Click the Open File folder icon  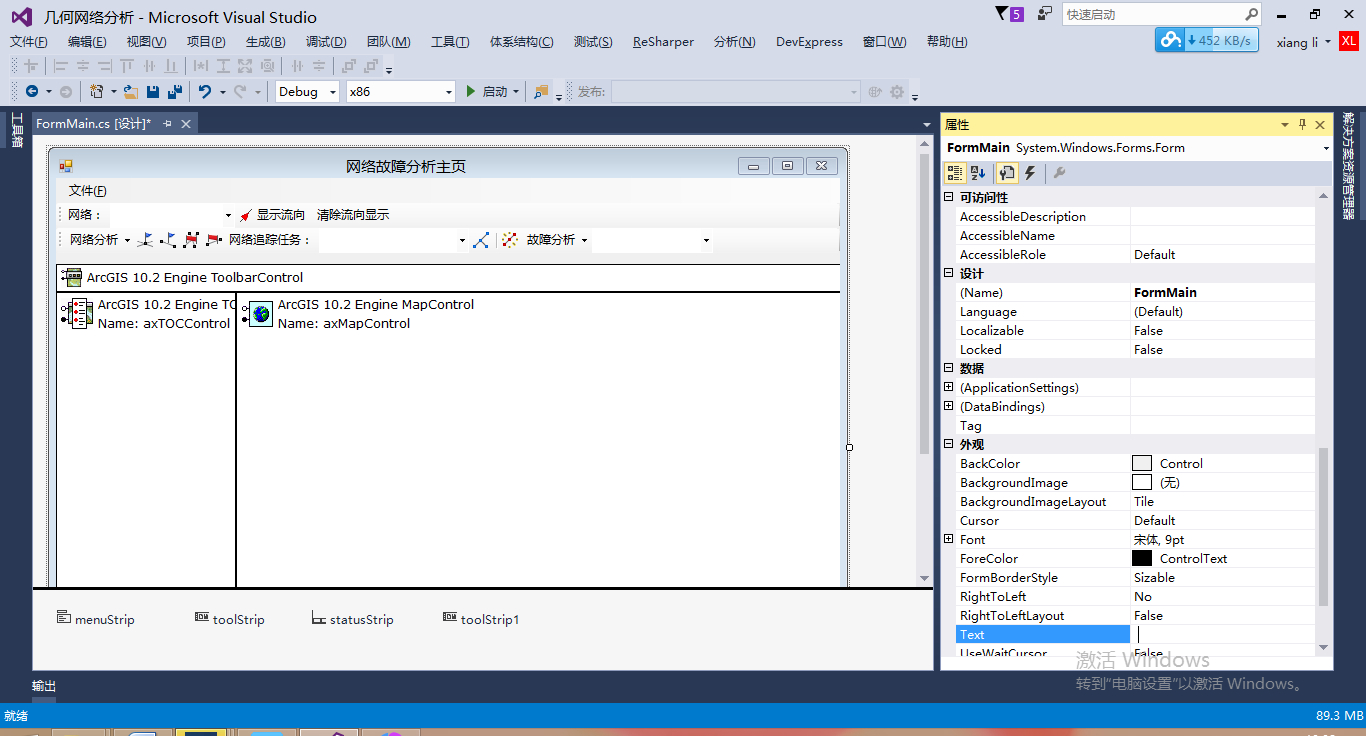130,92
